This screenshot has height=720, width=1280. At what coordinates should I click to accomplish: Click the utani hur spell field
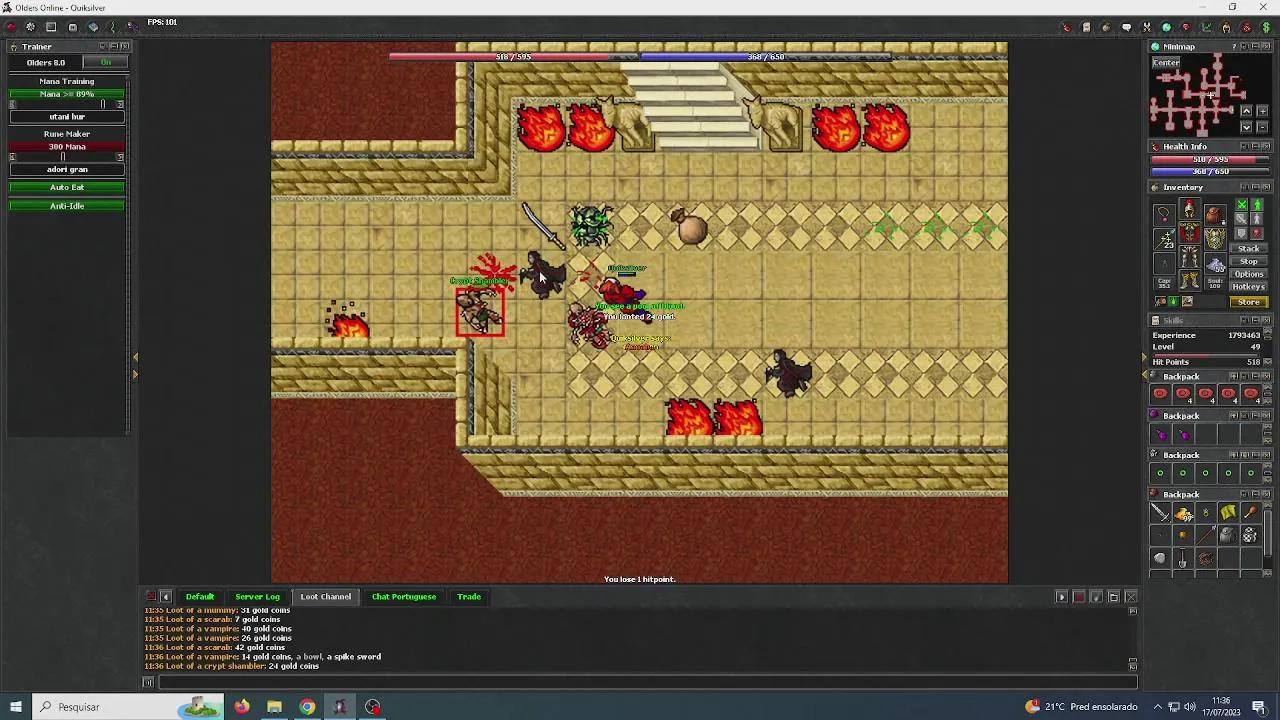coord(67,117)
